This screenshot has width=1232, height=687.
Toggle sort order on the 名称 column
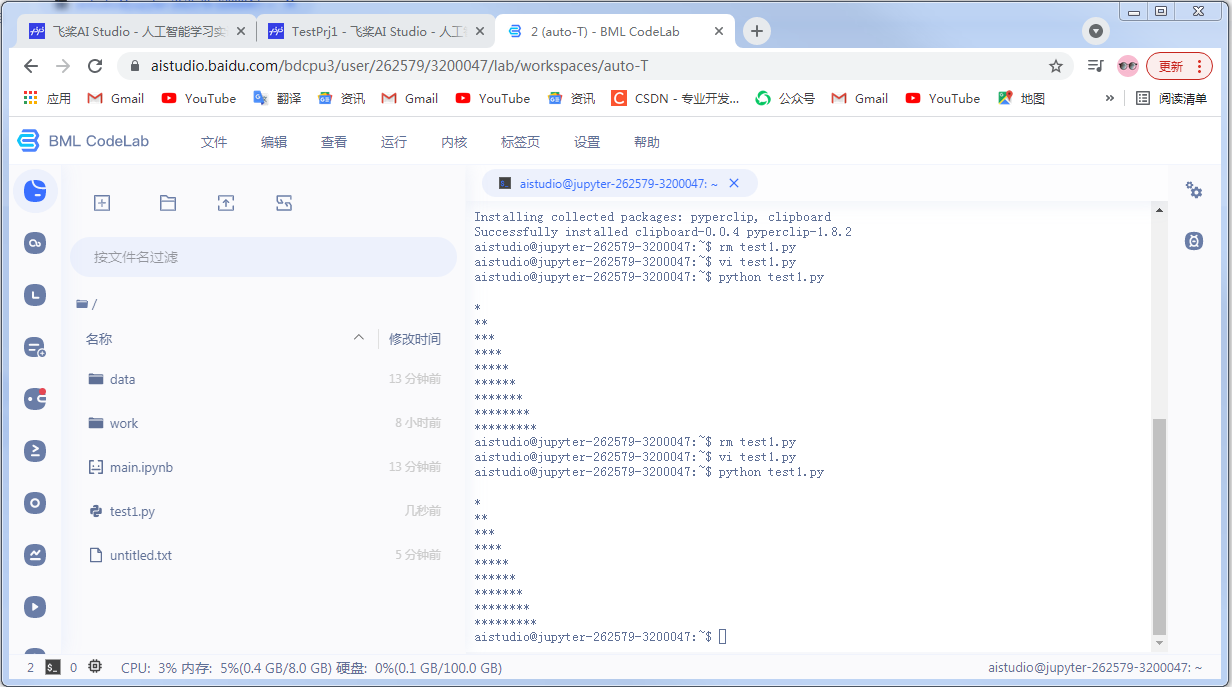359,338
